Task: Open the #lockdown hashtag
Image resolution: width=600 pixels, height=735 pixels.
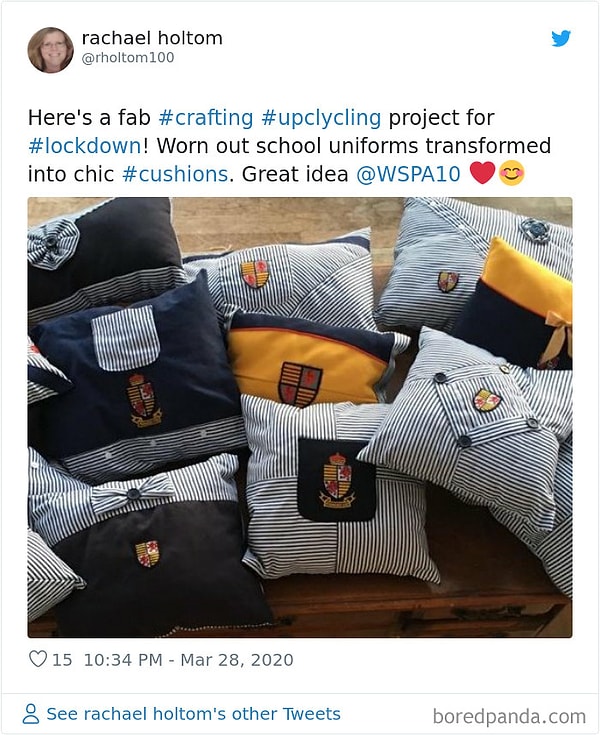Action: 84,145
